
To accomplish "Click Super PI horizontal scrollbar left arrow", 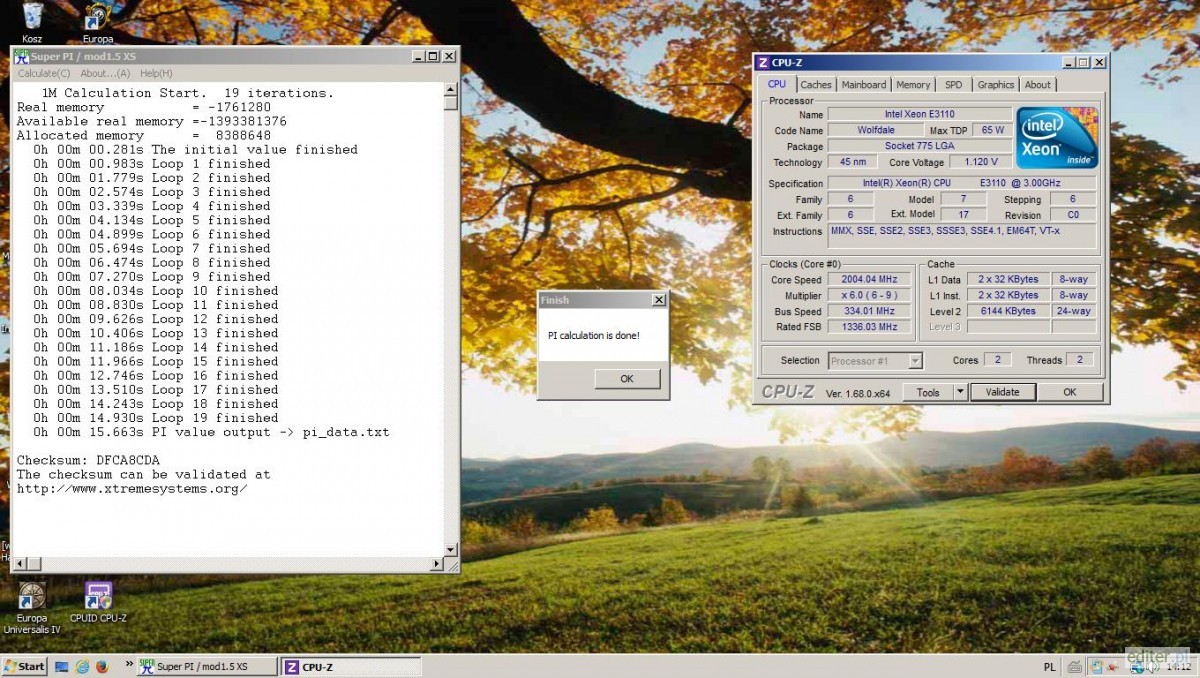I will pyautogui.click(x=18, y=564).
